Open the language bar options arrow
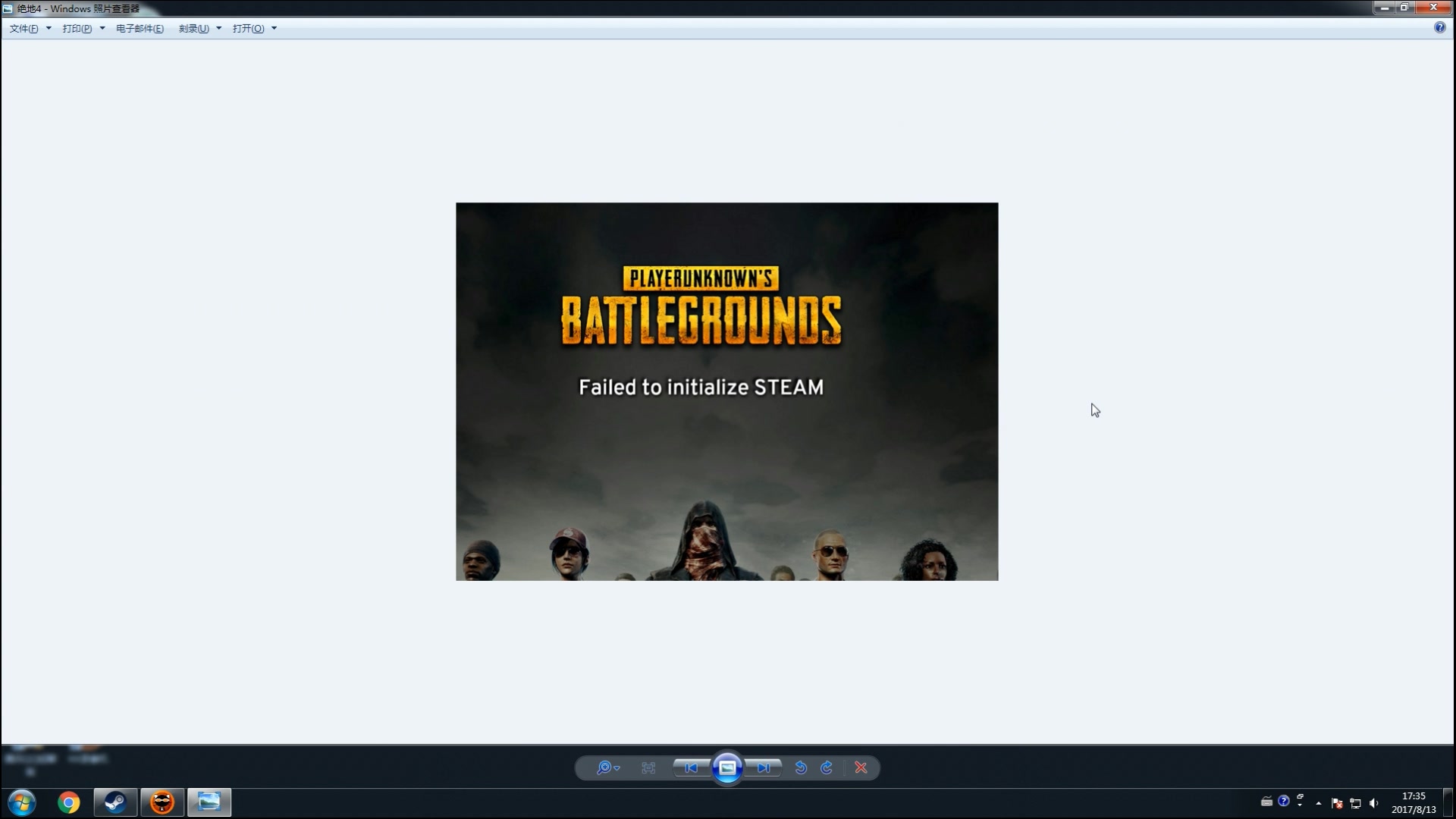This screenshot has height=819, width=1456. 1300,805
